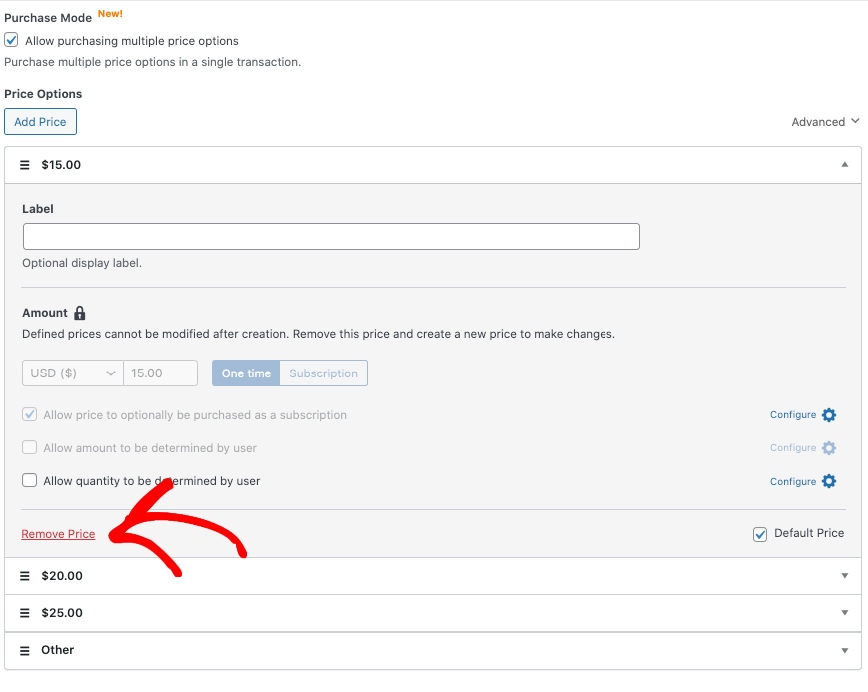Select the Subscription pricing tab
868x692 pixels.
323,373
